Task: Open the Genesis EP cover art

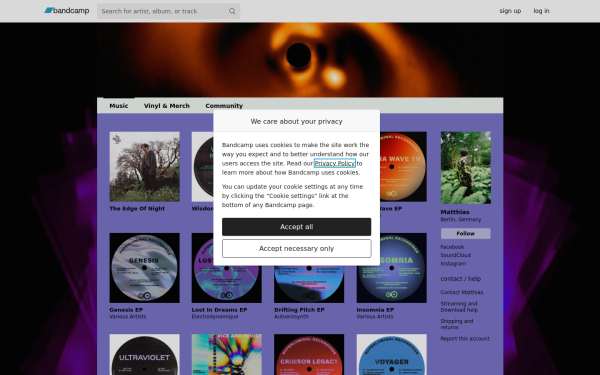Action: pyautogui.click(x=144, y=268)
